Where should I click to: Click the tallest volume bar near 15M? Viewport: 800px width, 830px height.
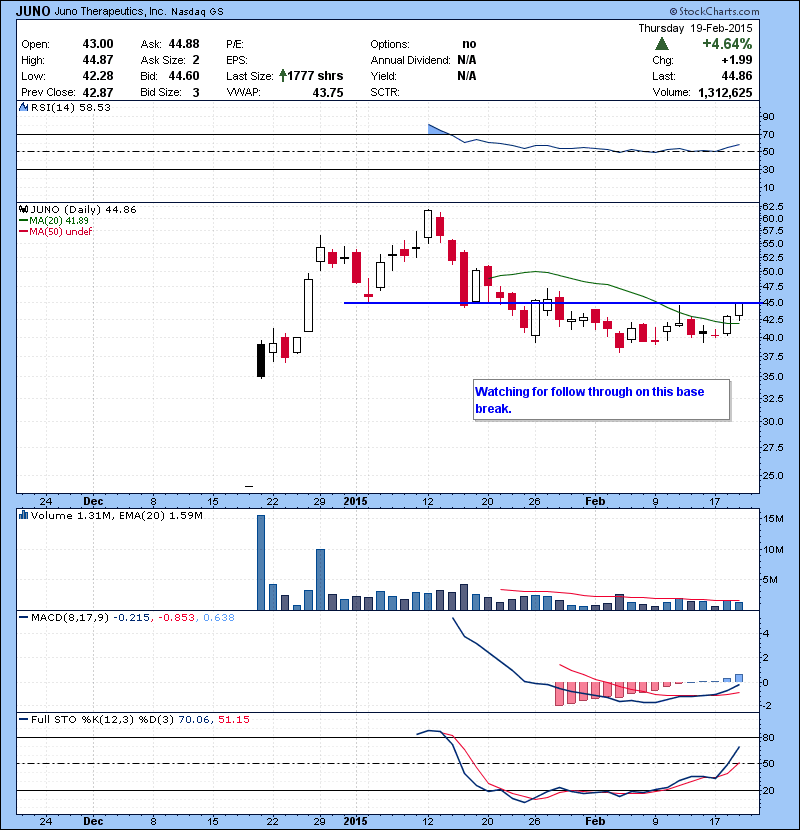[x=260, y=563]
